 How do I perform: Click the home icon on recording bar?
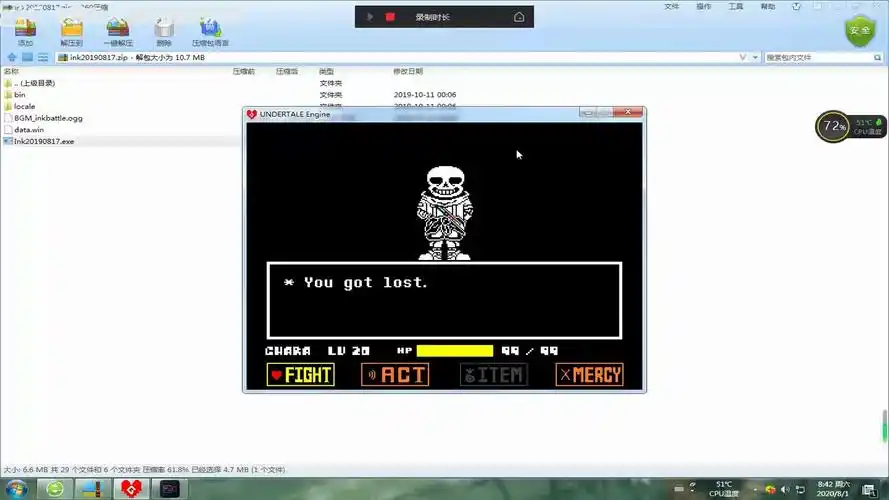[x=519, y=17]
